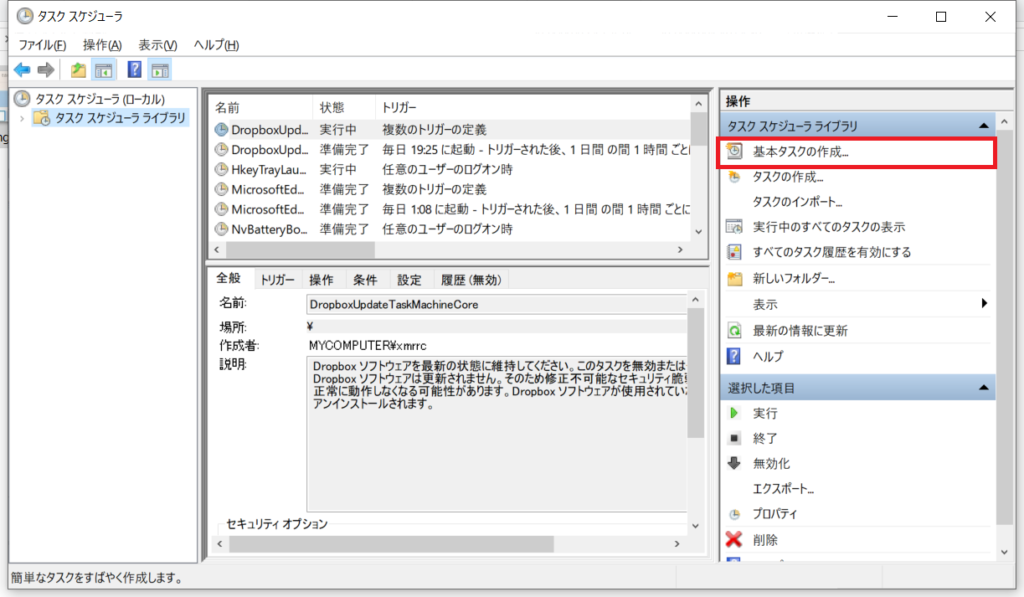
Task: Expand タスク スケジューラ ライブラリ tree node
Action: 22,118
